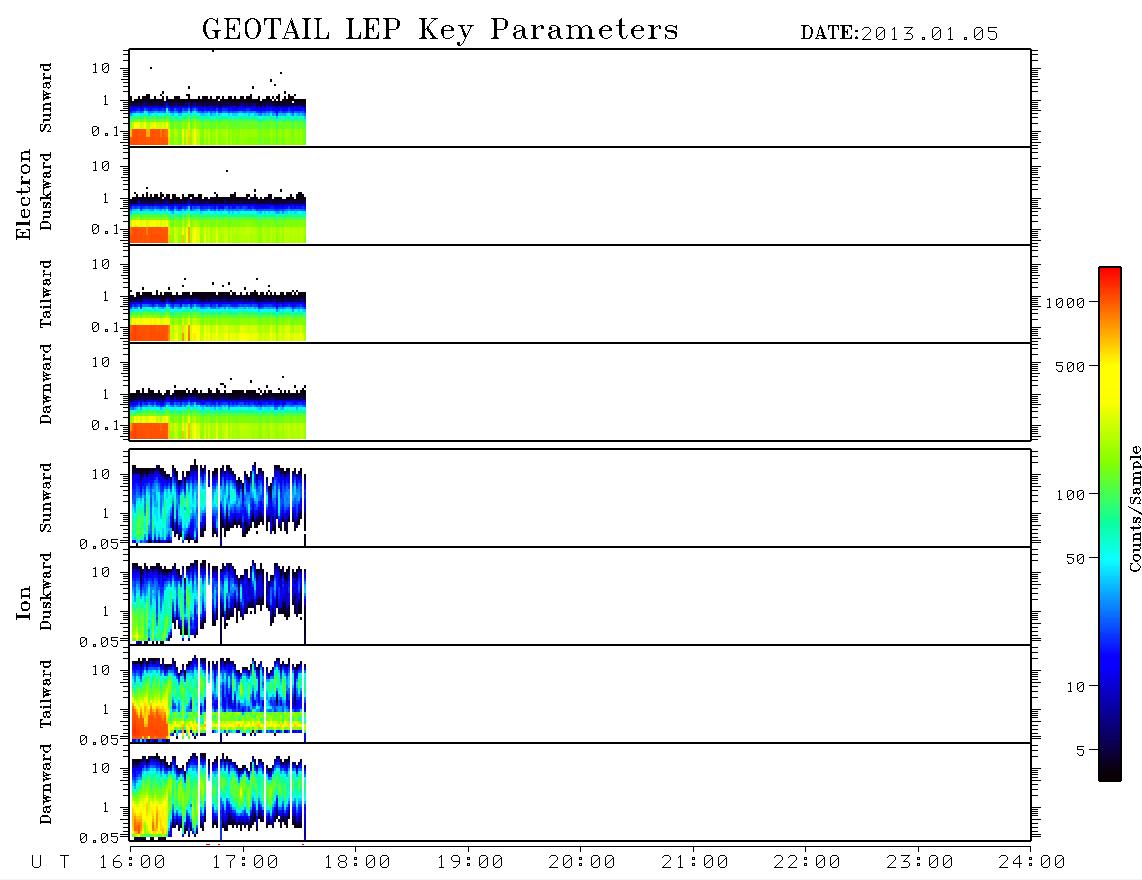This screenshot has height=880, width=1142.
Task: Click the Ion Duskward spectrogram data
Action: 218,601
